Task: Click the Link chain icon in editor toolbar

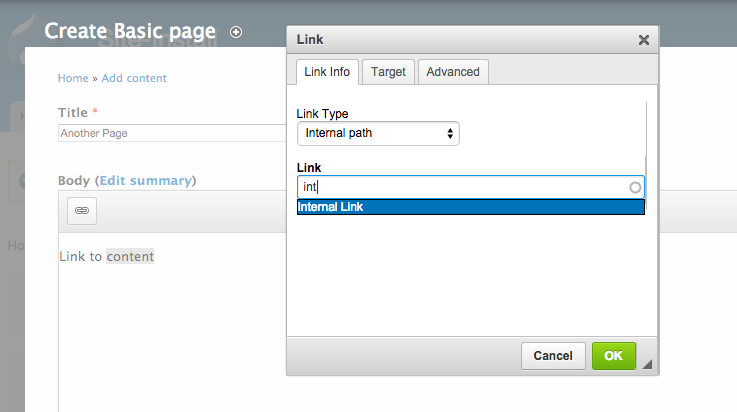Action: [x=82, y=211]
